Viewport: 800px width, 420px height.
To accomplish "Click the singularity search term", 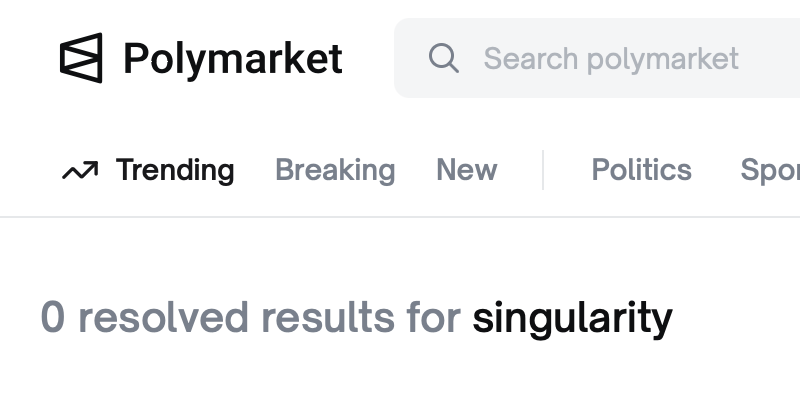I will (x=572, y=318).
